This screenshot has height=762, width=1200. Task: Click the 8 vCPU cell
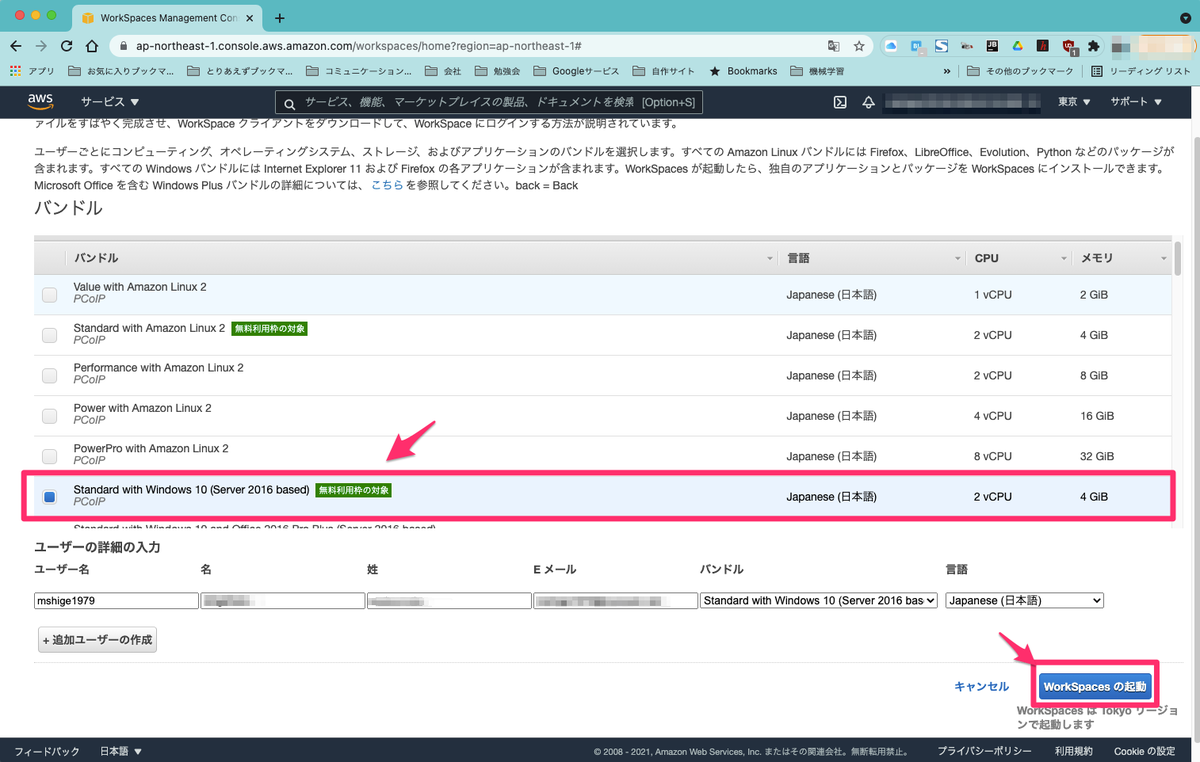(993, 456)
